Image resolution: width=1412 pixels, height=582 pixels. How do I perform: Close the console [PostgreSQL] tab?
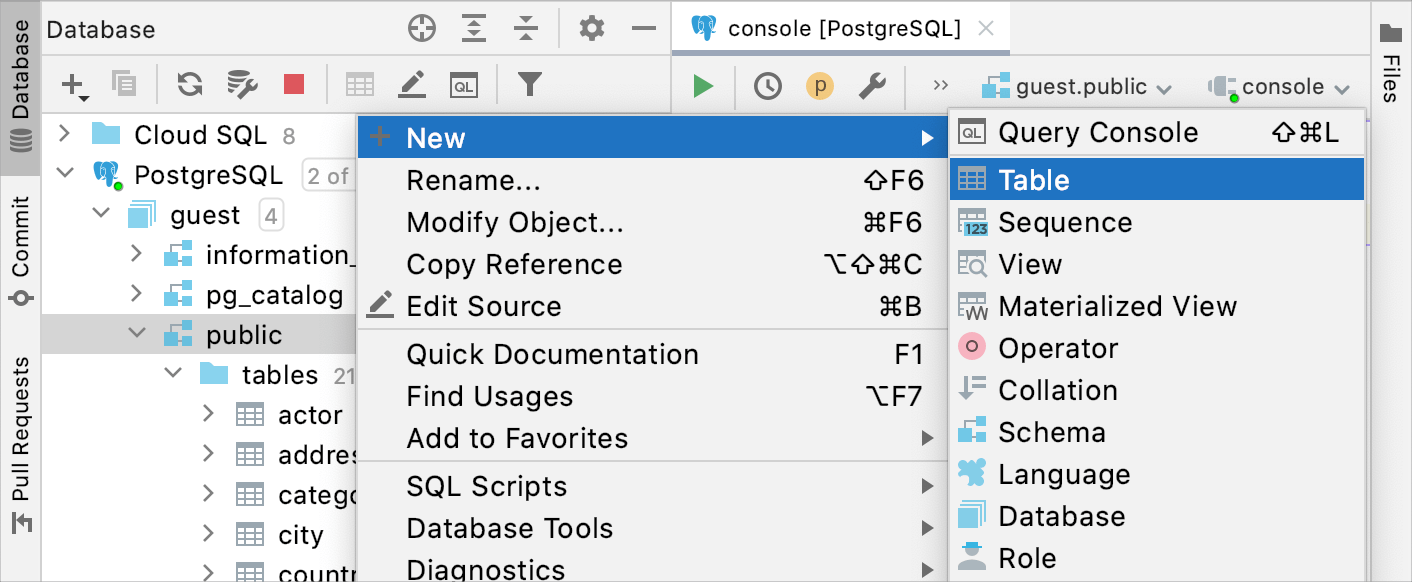pos(985,28)
